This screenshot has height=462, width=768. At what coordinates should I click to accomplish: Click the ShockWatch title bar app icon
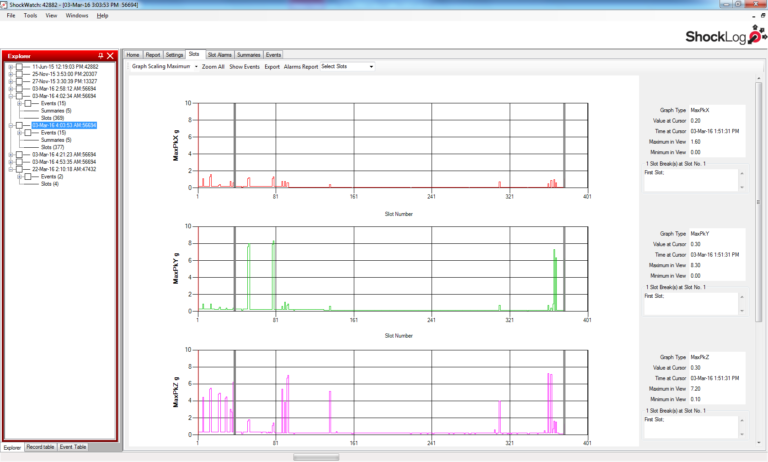[6, 5]
